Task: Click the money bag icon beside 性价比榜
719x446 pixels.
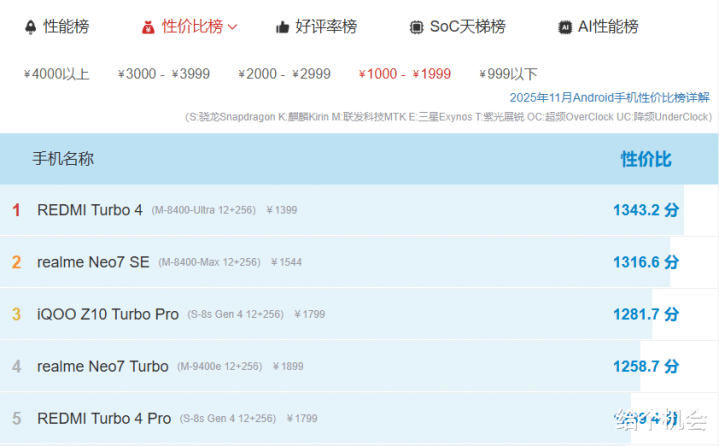Action: click(x=148, y=28)
